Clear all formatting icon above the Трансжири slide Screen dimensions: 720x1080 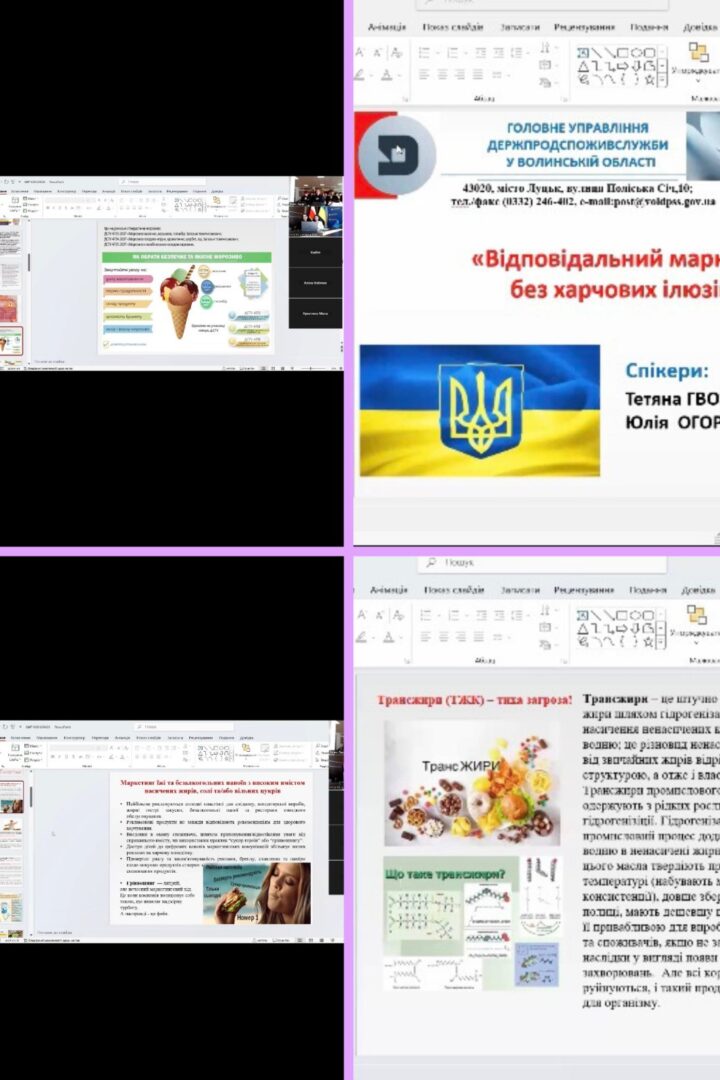(397, 614)
